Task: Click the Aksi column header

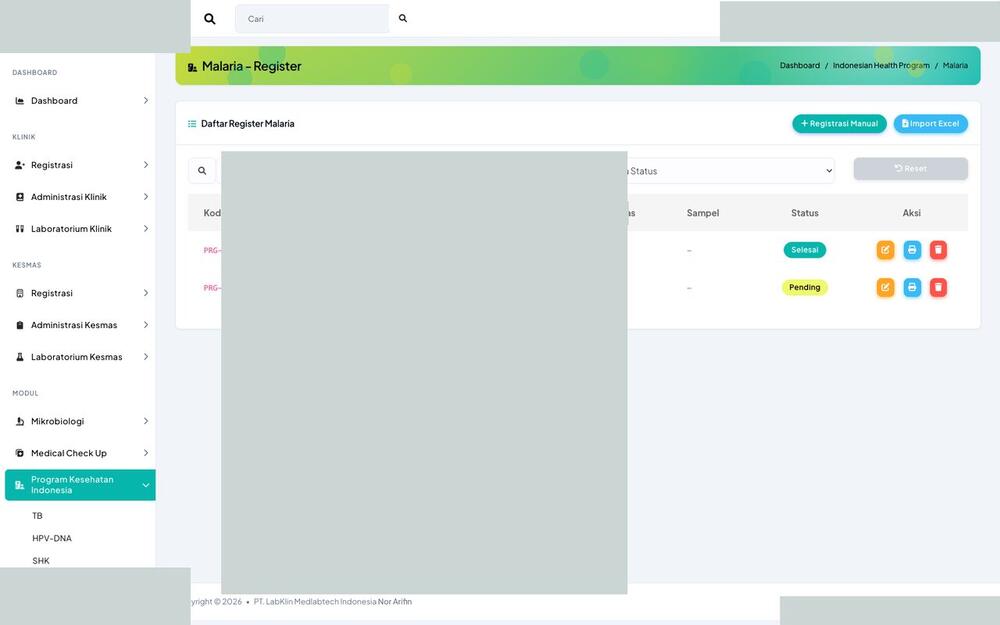Action: coord(911,213)
